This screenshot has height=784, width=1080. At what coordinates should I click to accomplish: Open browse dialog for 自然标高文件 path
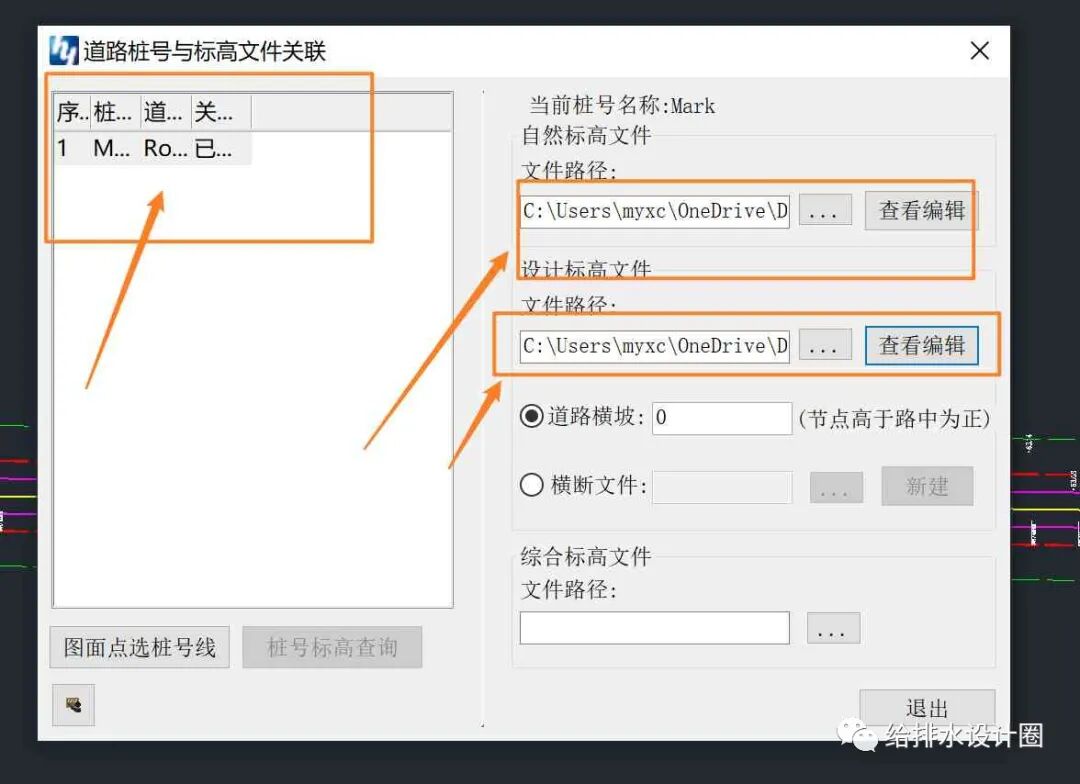[x=824, y=210]
